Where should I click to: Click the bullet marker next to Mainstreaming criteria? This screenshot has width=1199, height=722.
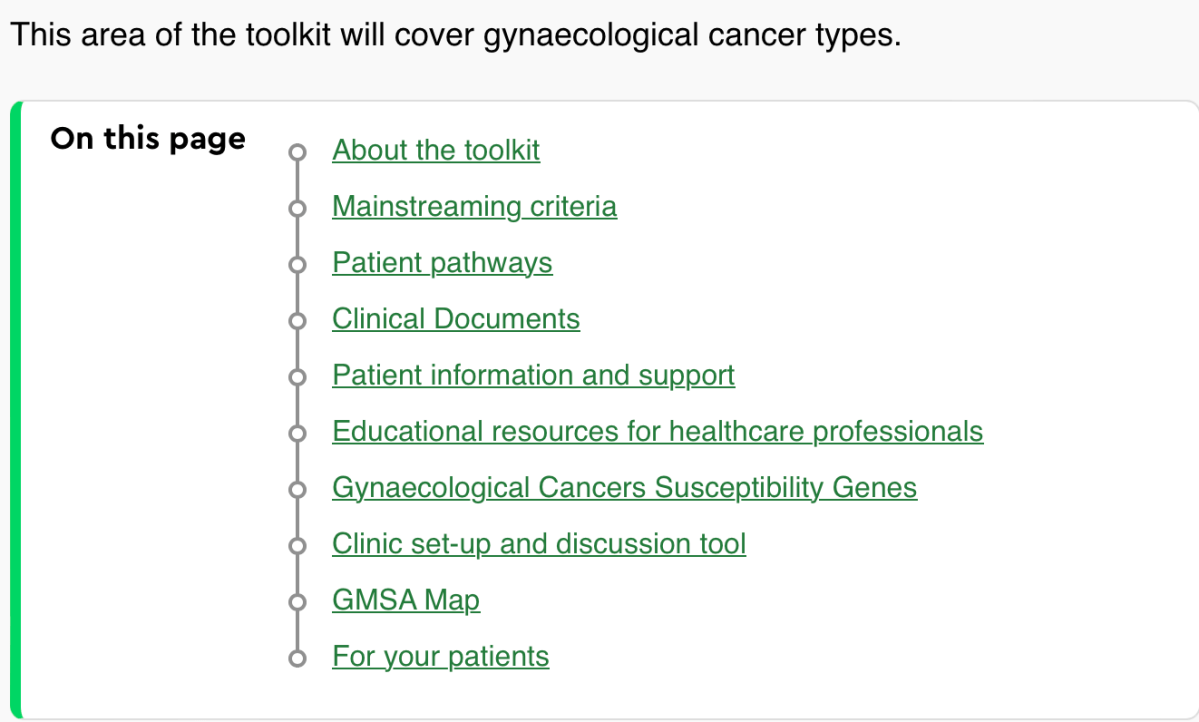pyautogui.click(x=295, y=209)
